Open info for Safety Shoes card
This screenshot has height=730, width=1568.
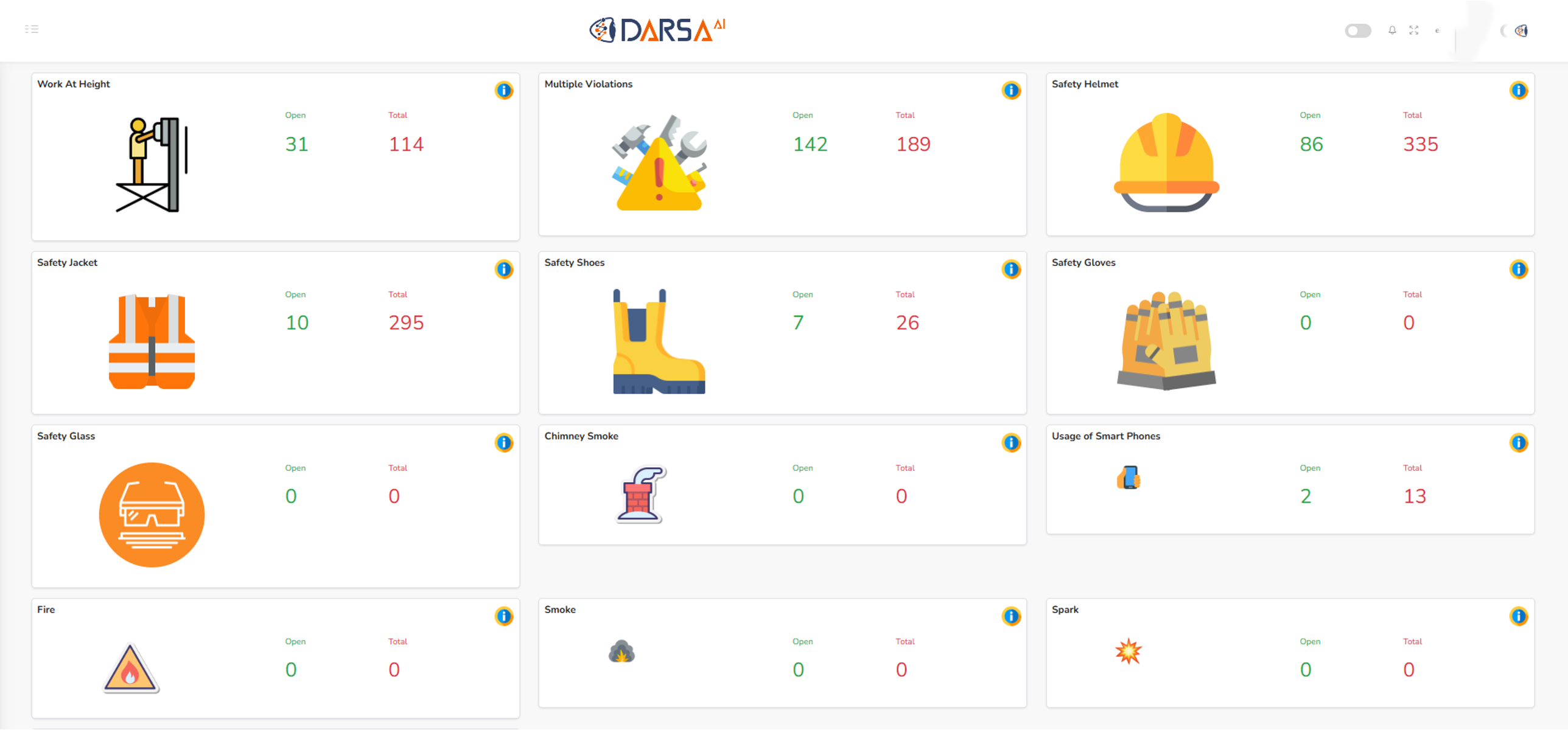pyautogui.click(x=1011, y=269)
